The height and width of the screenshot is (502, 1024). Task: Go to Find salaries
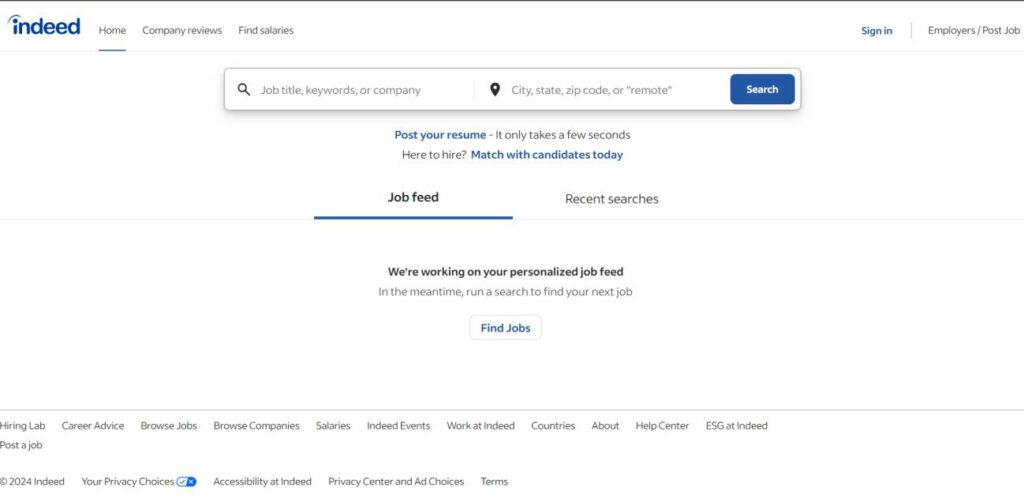(x=266, y=30)
